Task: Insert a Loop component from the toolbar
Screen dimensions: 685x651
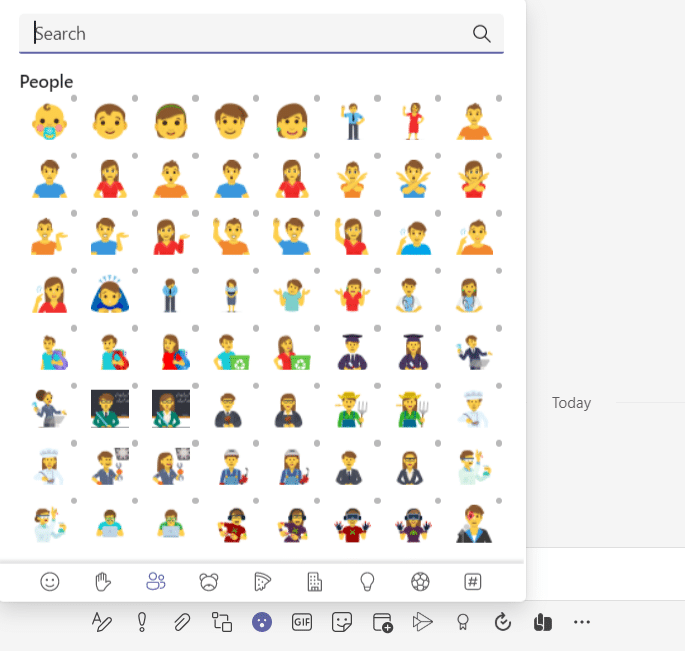Action: point(222,622)
